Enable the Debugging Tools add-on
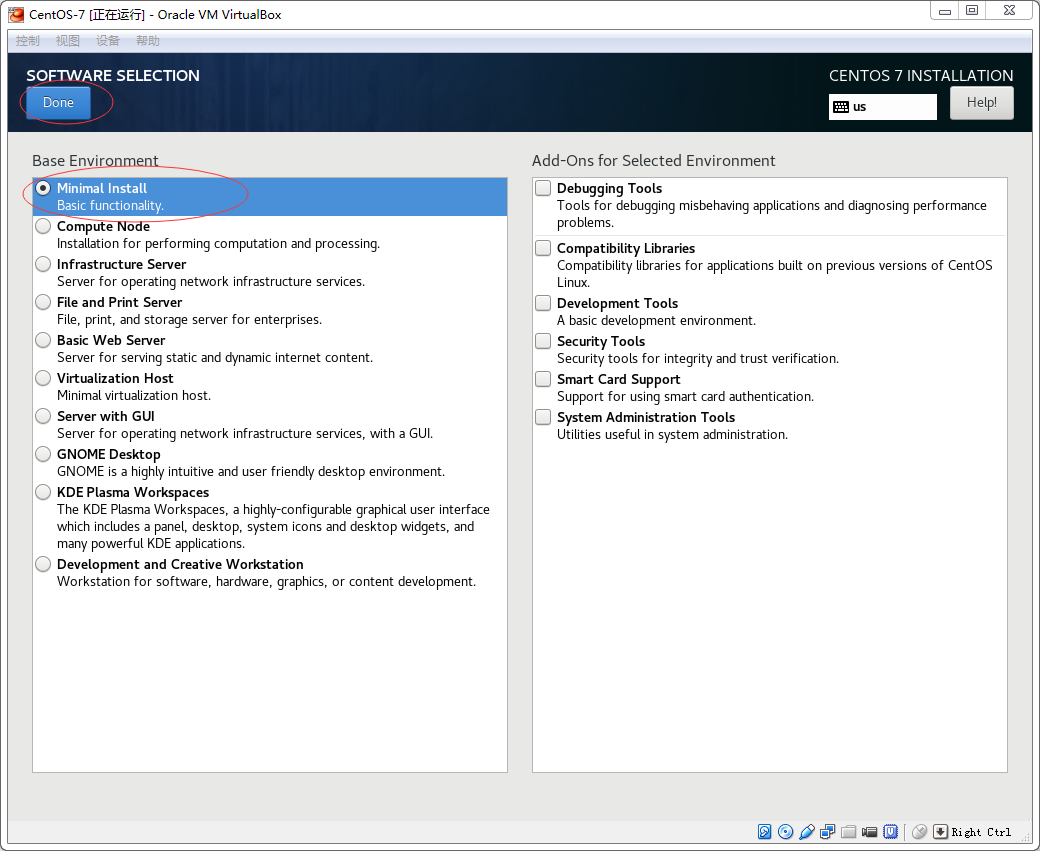The width and height of the screenshot is (1040, 851). 543,188
